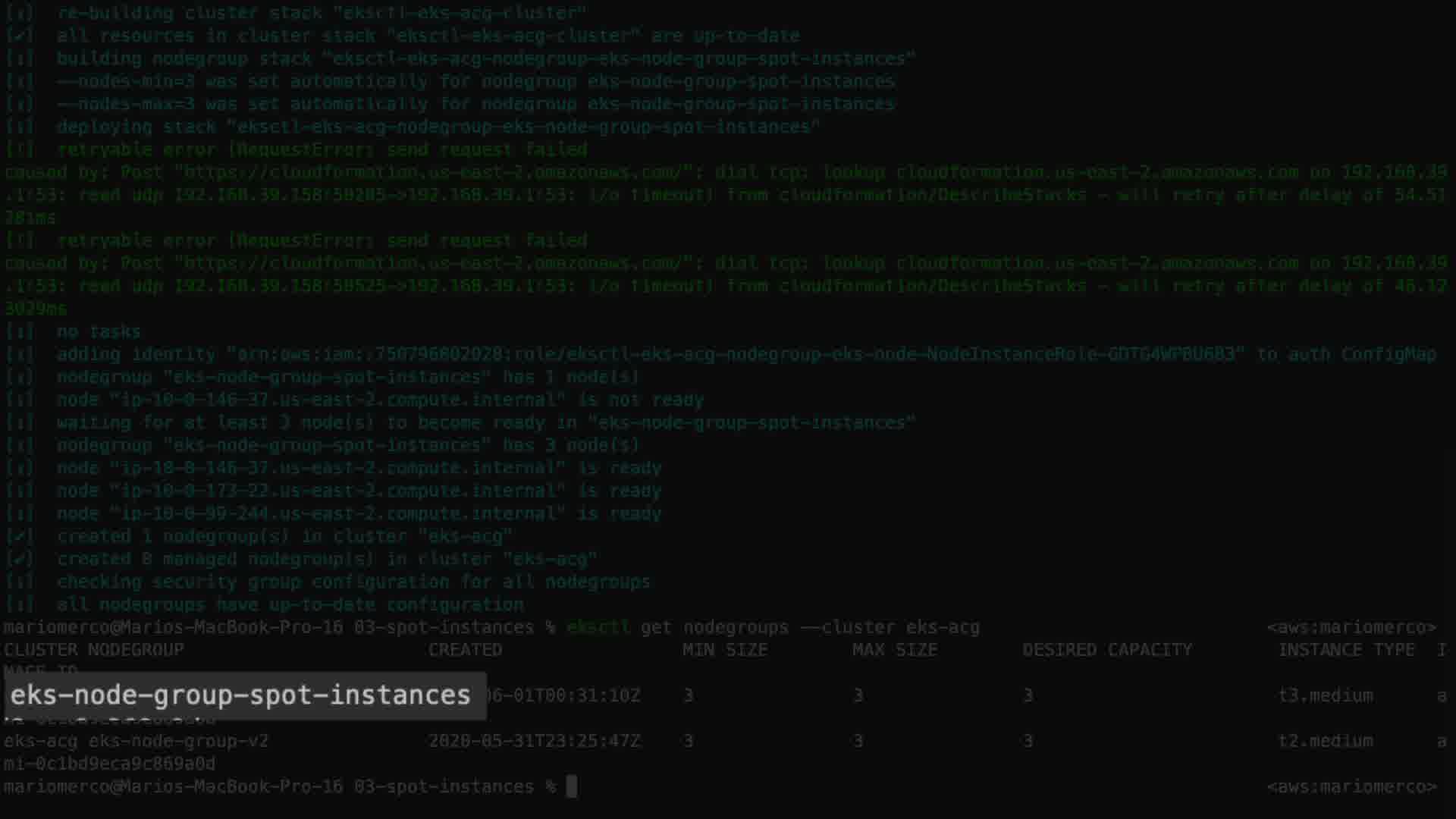The height and width of the screenshot is (819, 1456).
Task: Click the highlighted eks-node-group-spot-instances label
Action: tap(241, 695)
